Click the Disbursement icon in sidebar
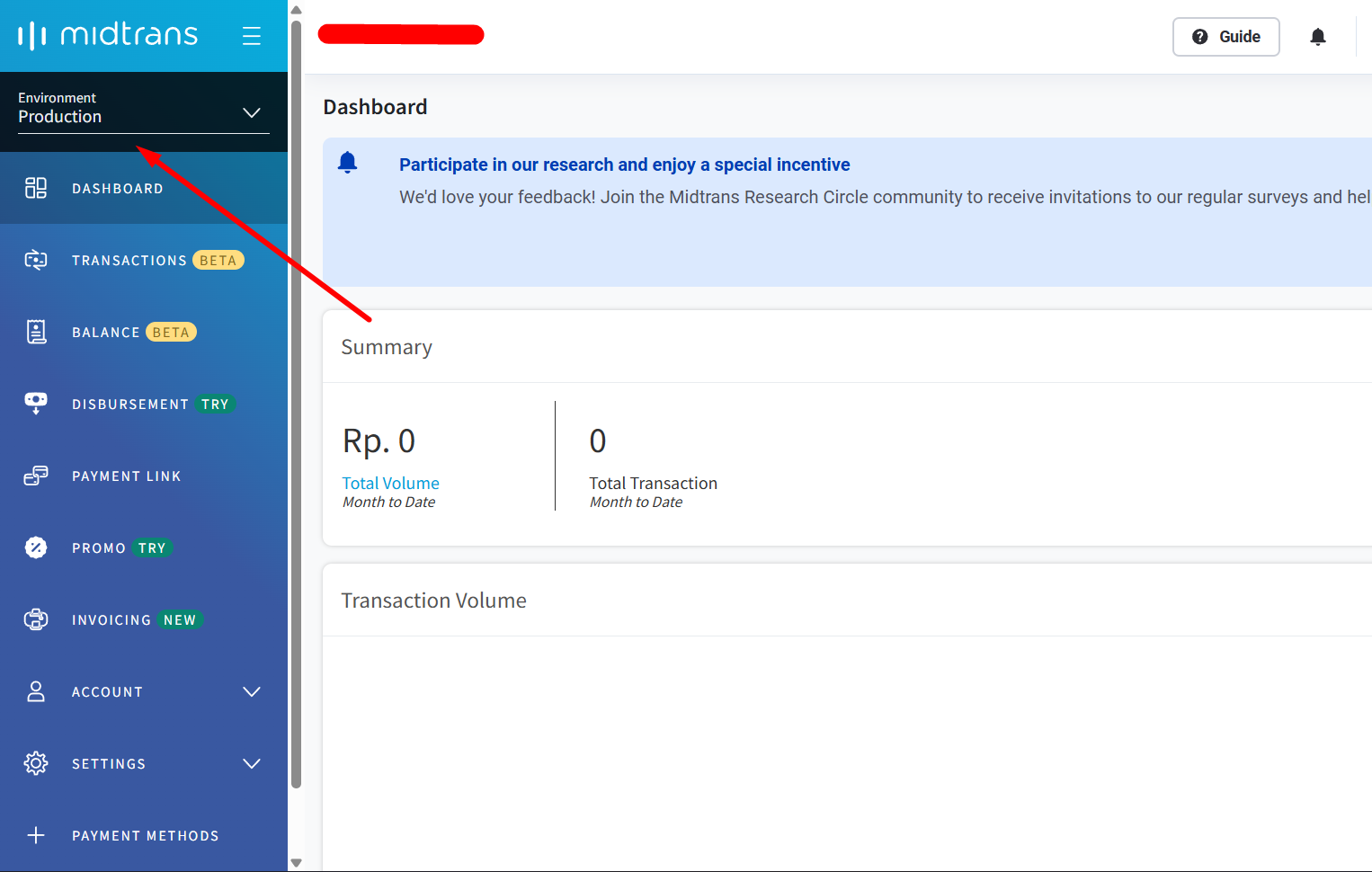 point(36,403)
